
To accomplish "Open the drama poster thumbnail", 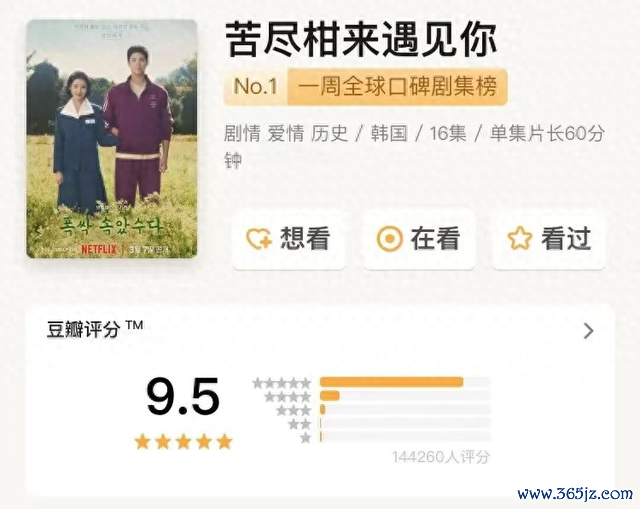I will (x=112, y=139).
